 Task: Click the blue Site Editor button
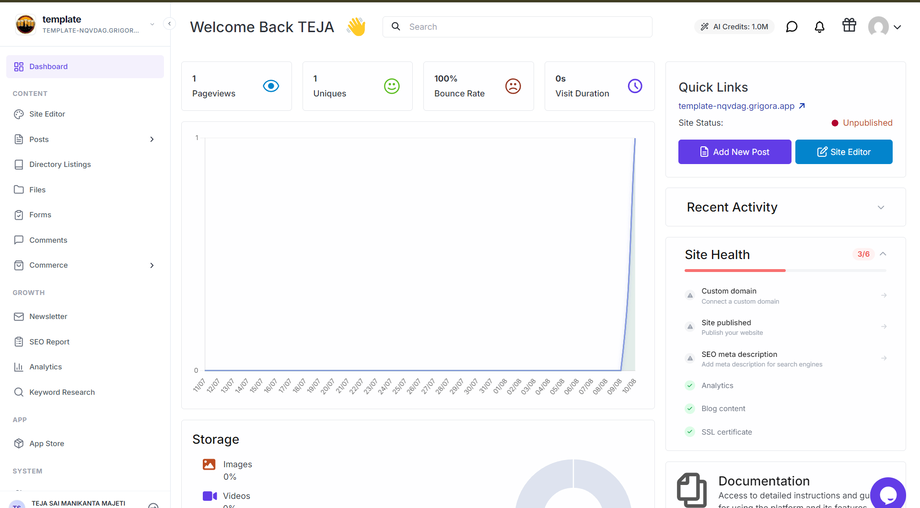[844, 152]
